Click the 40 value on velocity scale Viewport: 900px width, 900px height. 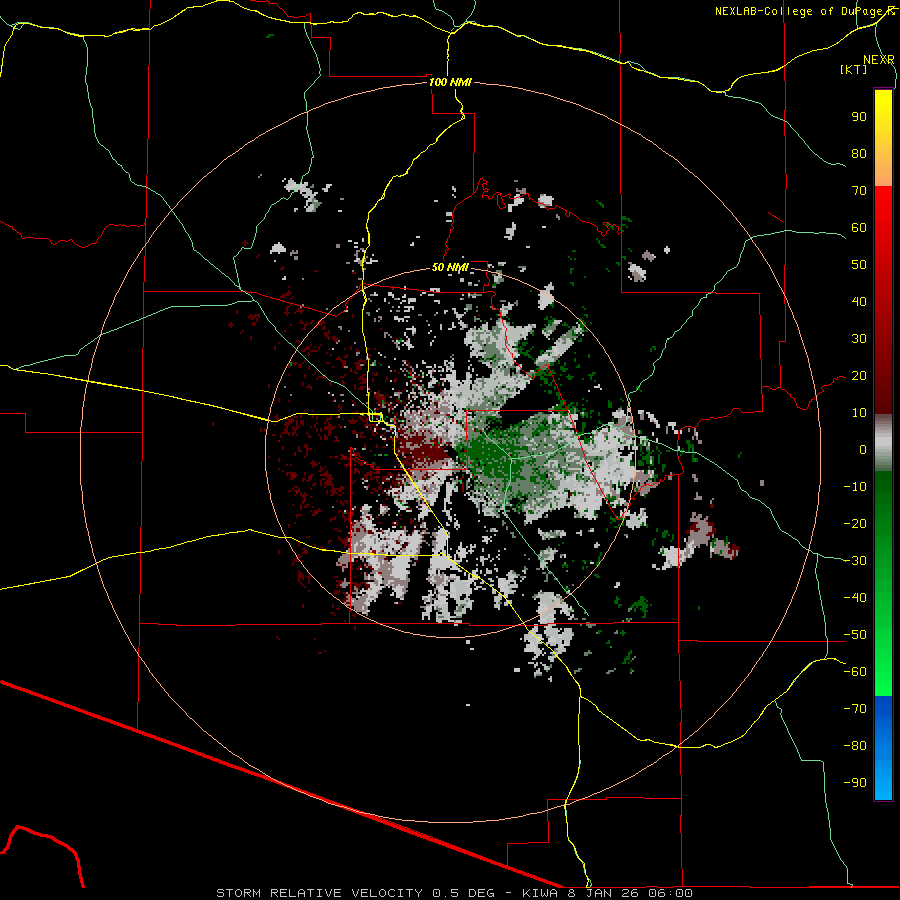[859, 302]
